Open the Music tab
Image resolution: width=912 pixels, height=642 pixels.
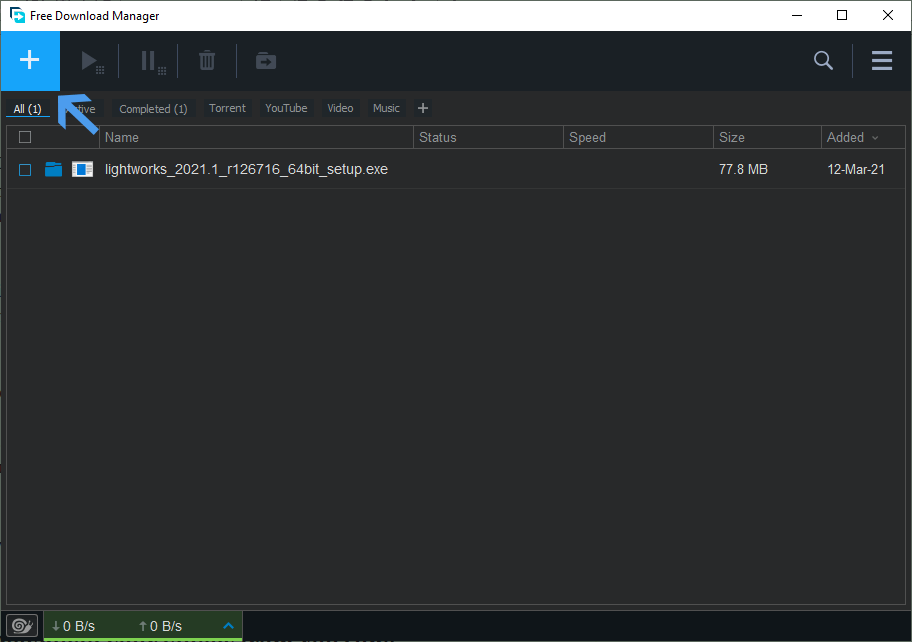(x=386, y=108)
